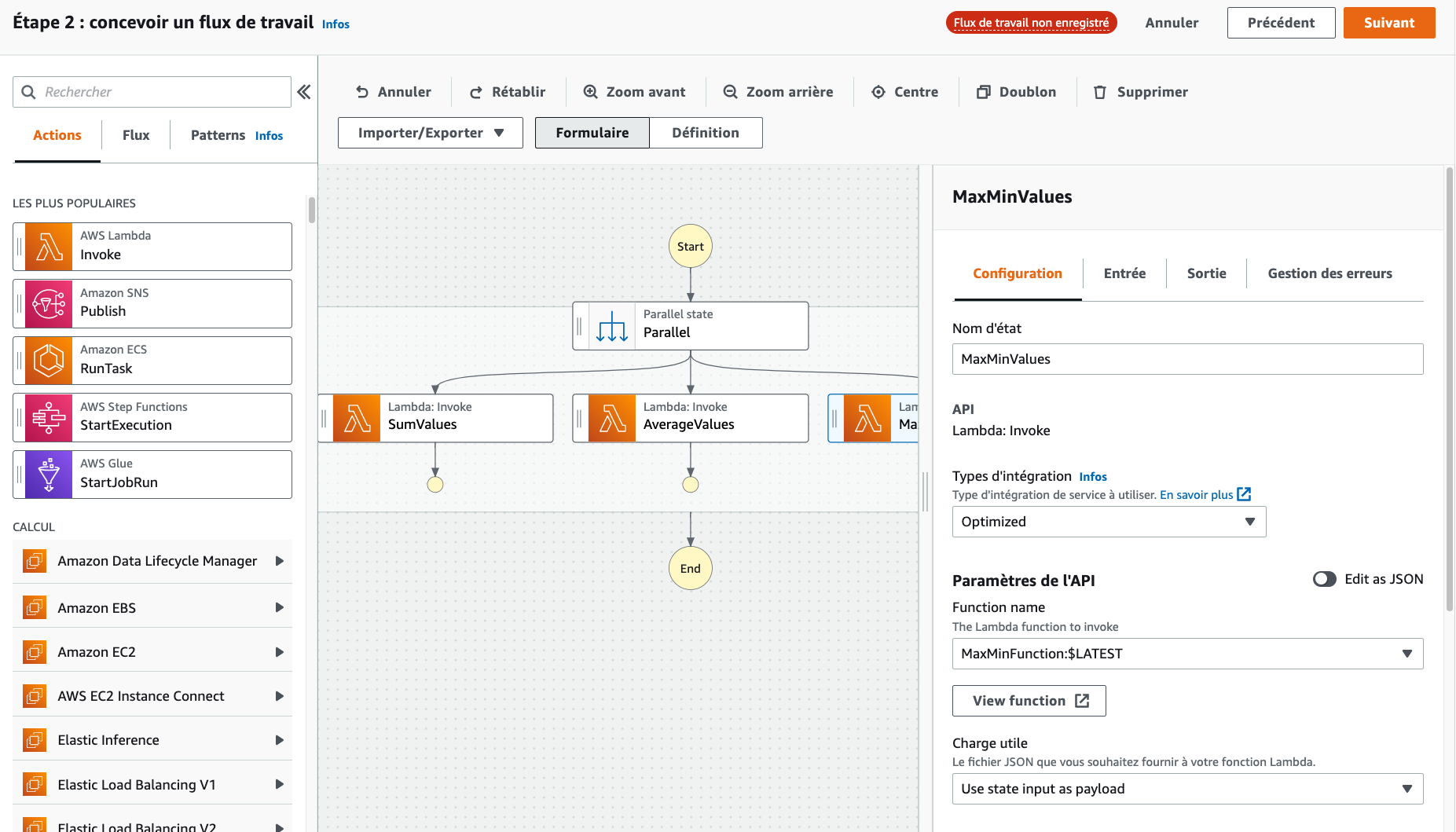Delete the state with Supprimer
The width and height of the screenshot is (1456, 832).
coord(1141,92)
